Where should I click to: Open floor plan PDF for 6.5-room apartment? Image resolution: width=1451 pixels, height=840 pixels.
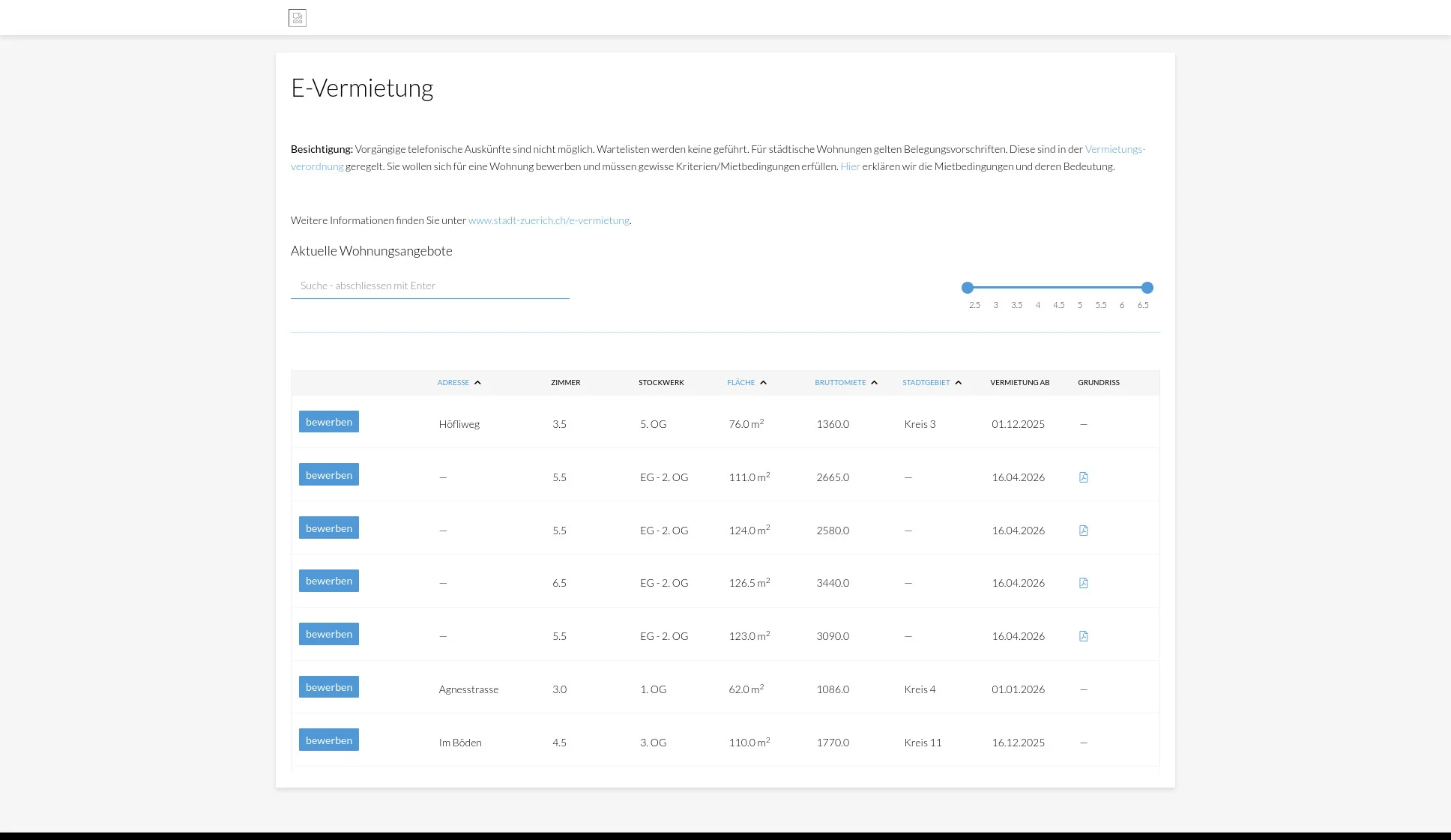click(x=1083, y=583)
